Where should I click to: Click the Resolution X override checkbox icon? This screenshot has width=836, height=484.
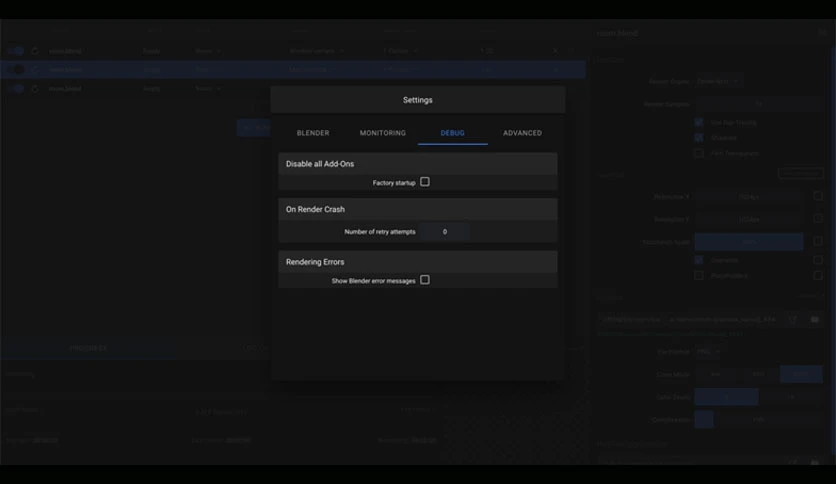tap(818, 196)
